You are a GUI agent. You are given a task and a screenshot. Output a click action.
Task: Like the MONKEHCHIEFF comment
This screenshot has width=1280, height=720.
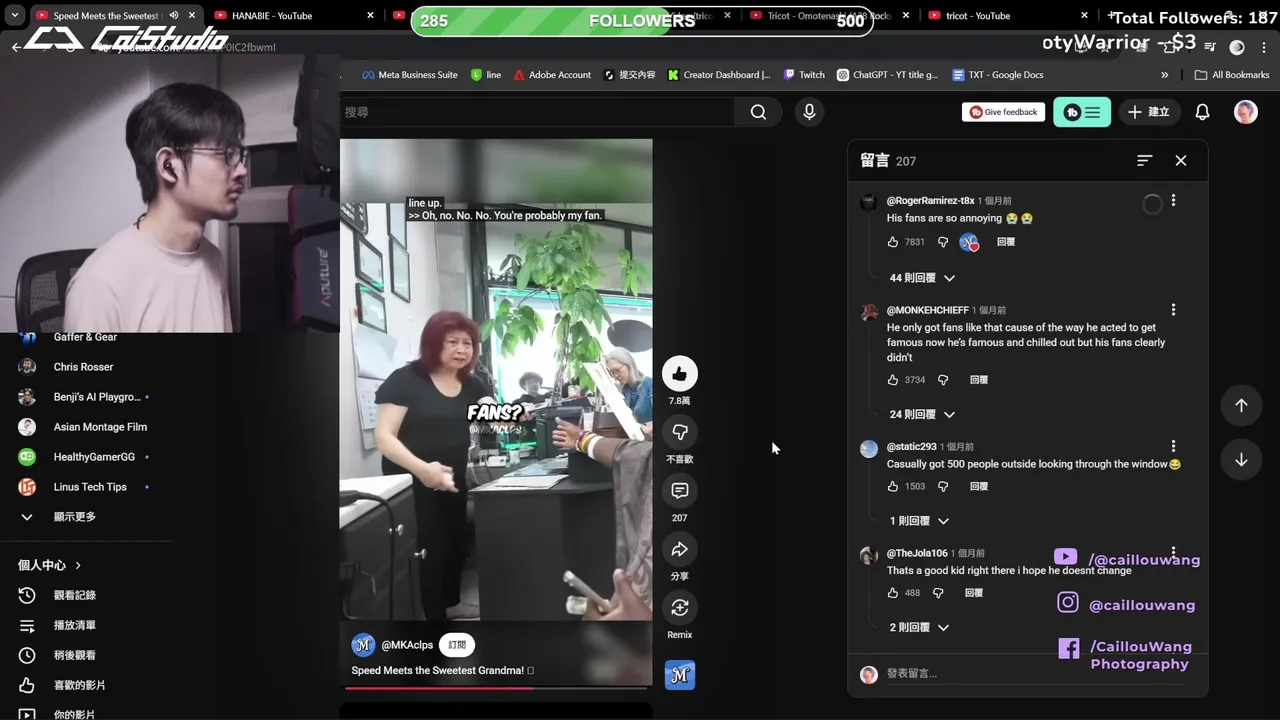pyautogui.click(x=893, y=380)
